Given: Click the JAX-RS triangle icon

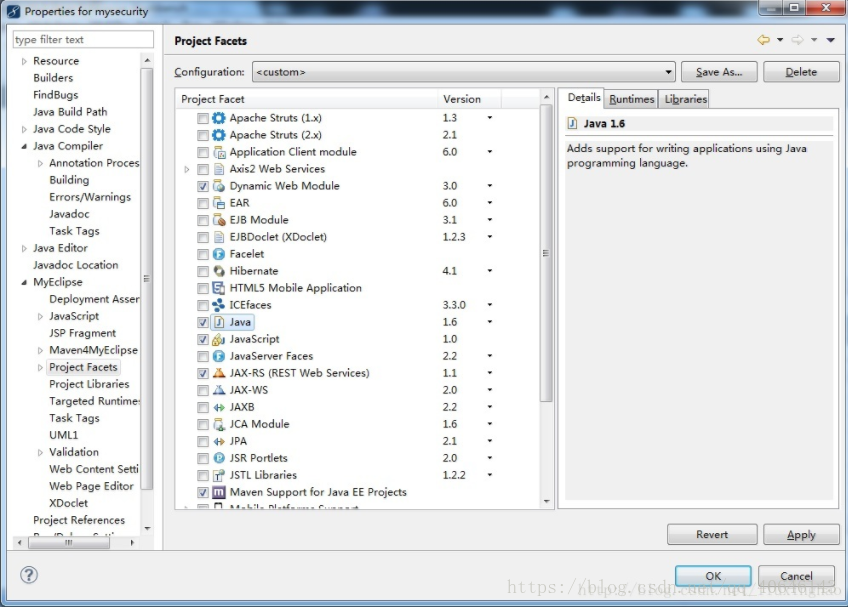Looking at the screenshot, I should 218,373.
